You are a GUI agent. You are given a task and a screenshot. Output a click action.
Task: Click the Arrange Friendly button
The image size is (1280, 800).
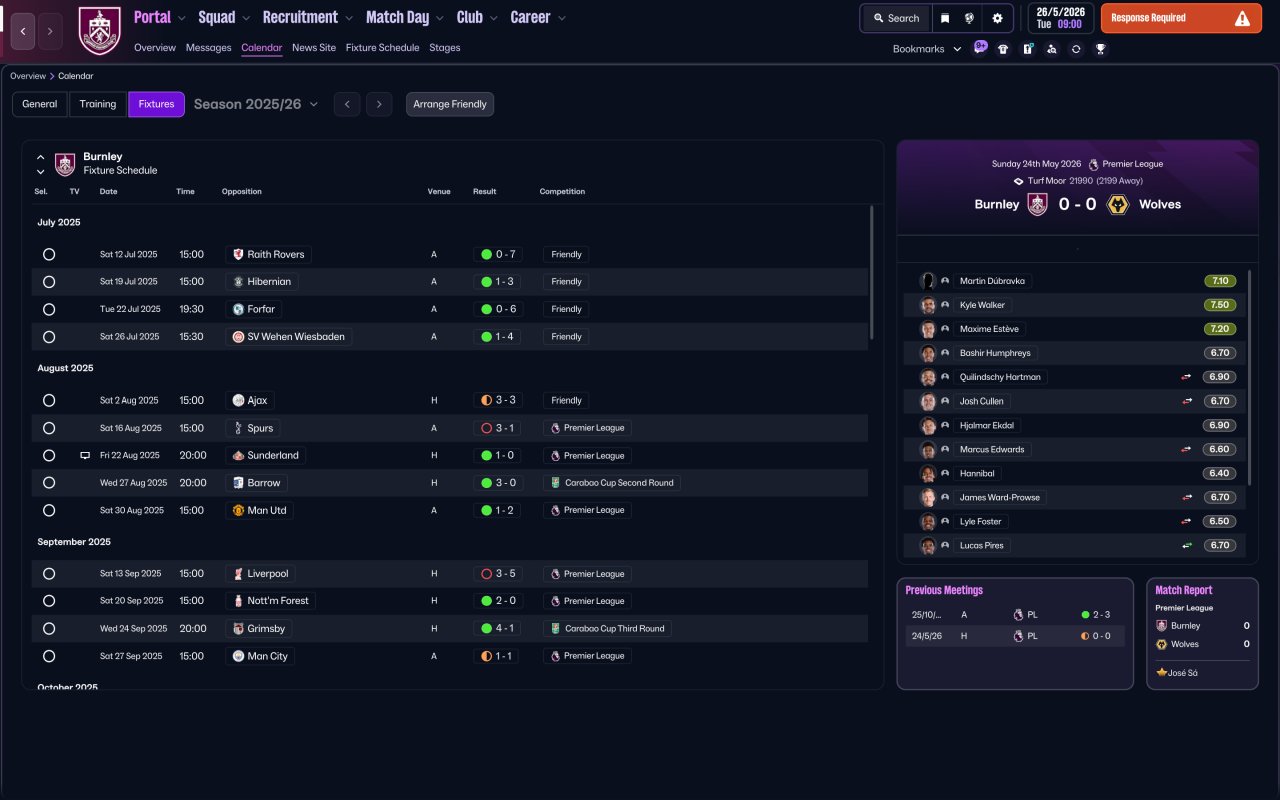click(450, 104)
